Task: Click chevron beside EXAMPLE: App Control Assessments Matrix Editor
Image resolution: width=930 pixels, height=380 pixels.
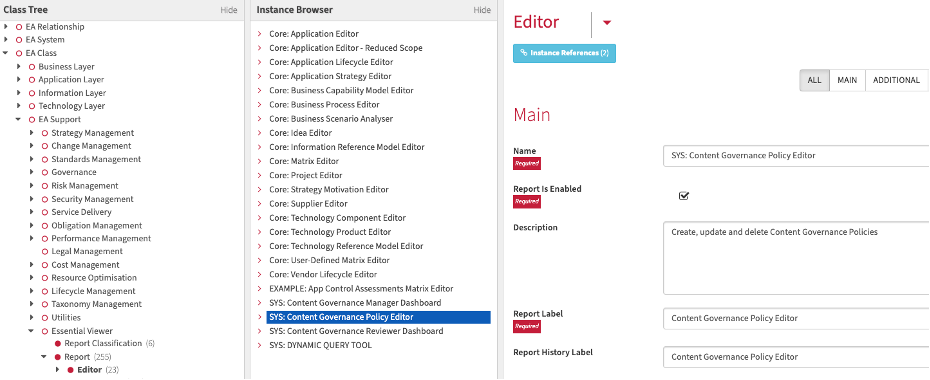Action: (260, 289)
